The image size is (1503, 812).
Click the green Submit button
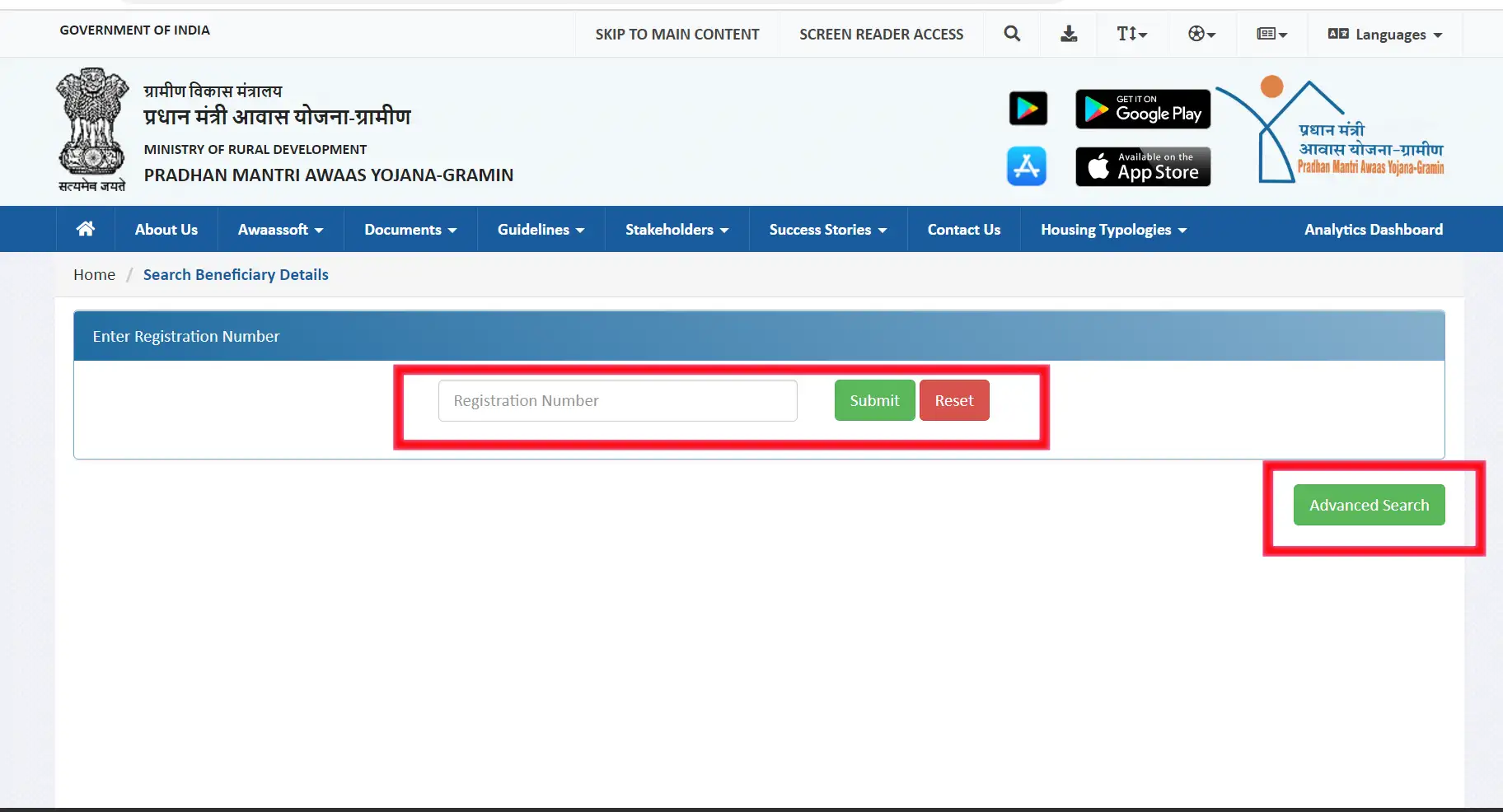(874, 400)
